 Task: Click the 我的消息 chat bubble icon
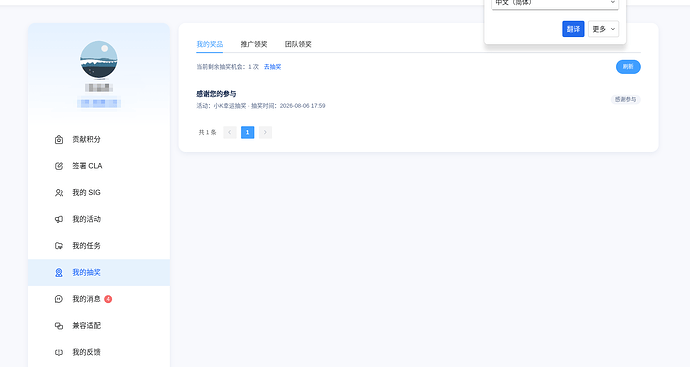pos(59,299)
